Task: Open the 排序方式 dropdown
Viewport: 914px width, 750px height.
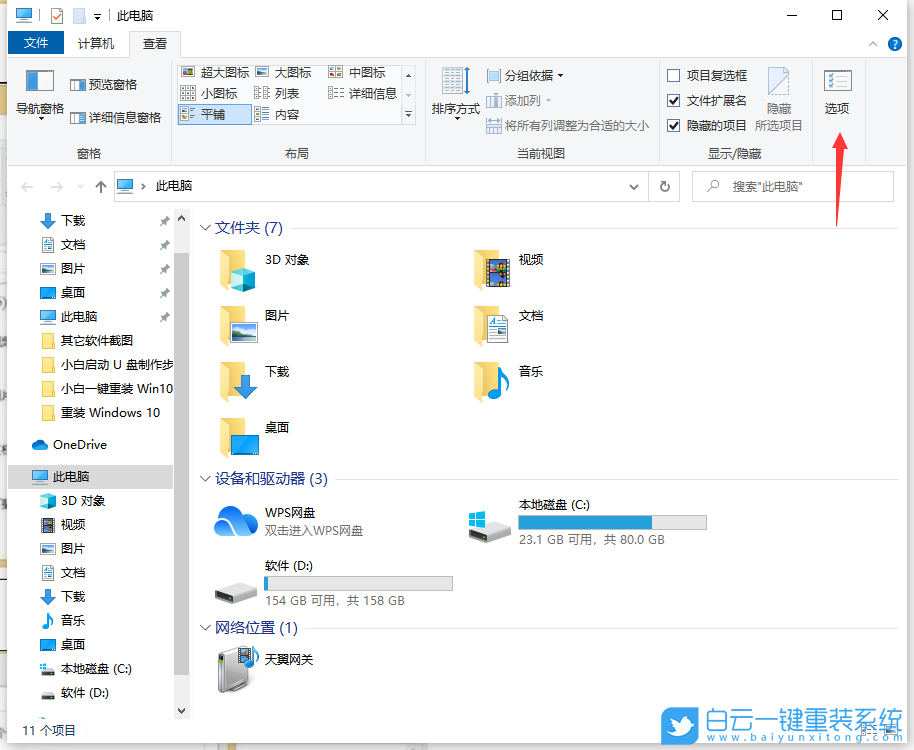Action: point(455,95)
